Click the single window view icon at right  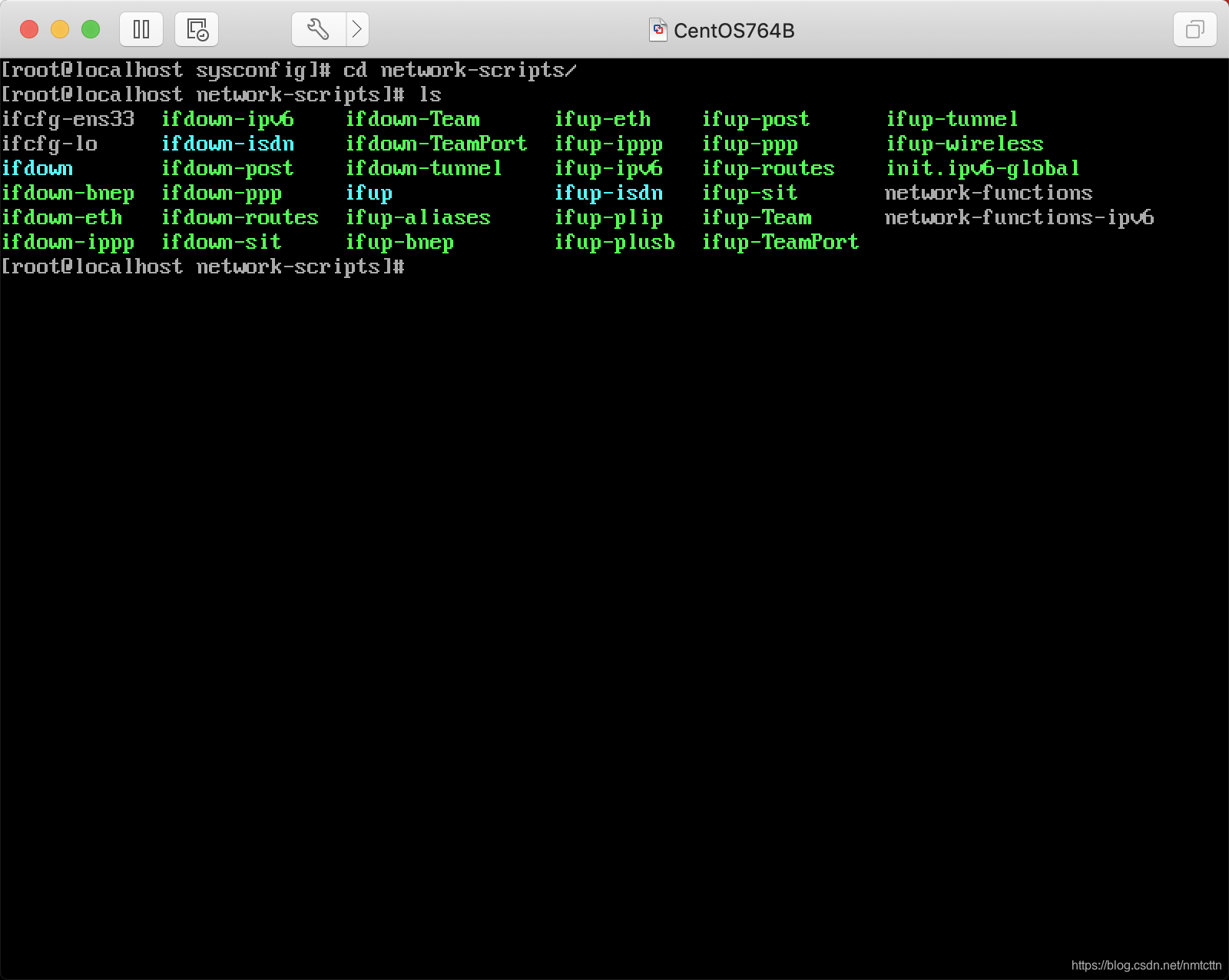click(x=1195, y=29)
